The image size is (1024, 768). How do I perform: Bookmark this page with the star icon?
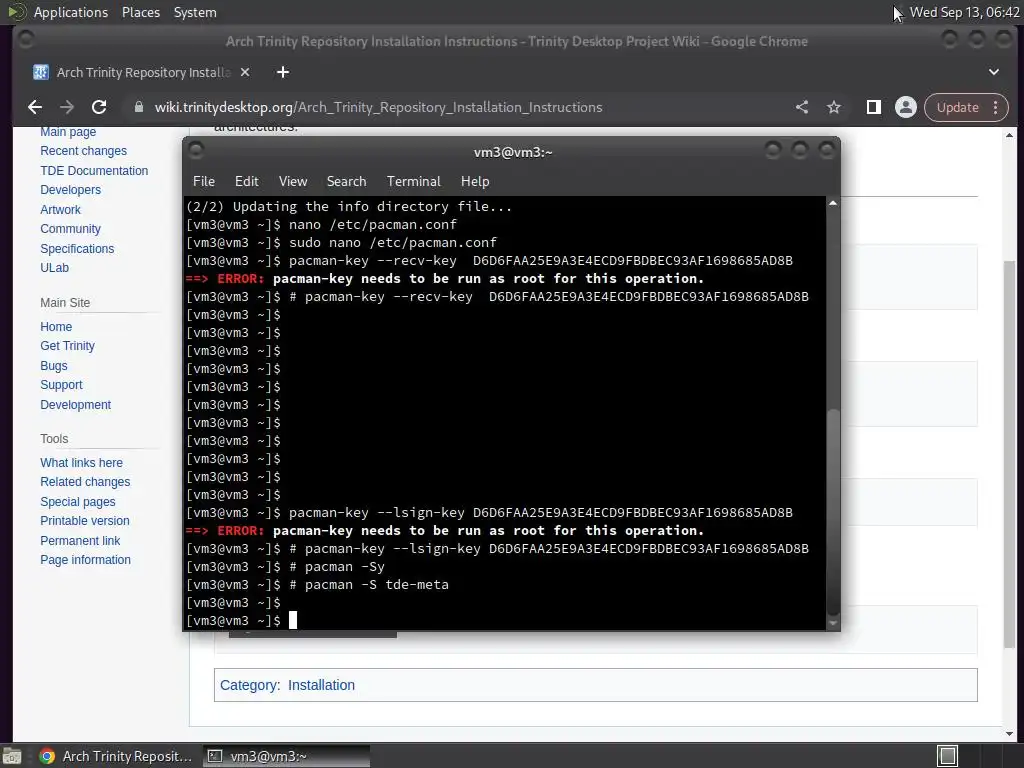pos(834,107)
